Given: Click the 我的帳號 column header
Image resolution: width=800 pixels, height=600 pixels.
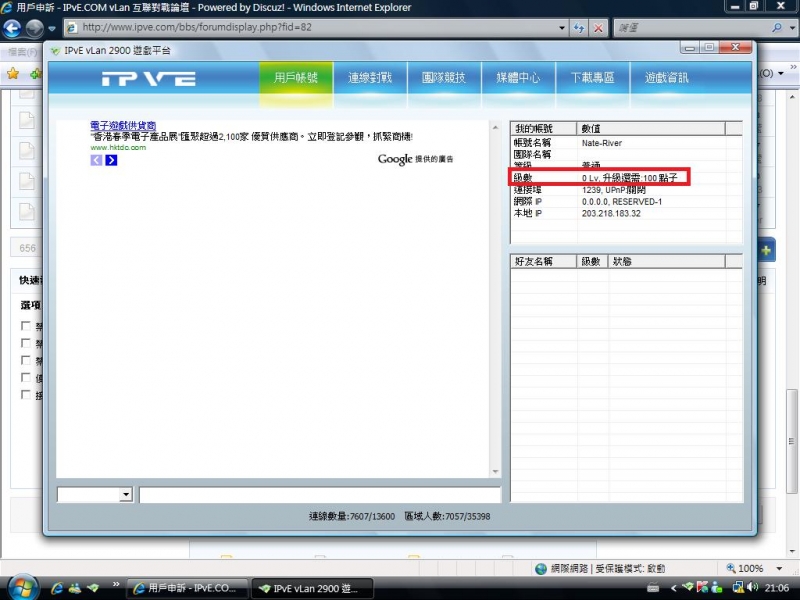Looking at the screenshot, I should coord(543,129).
